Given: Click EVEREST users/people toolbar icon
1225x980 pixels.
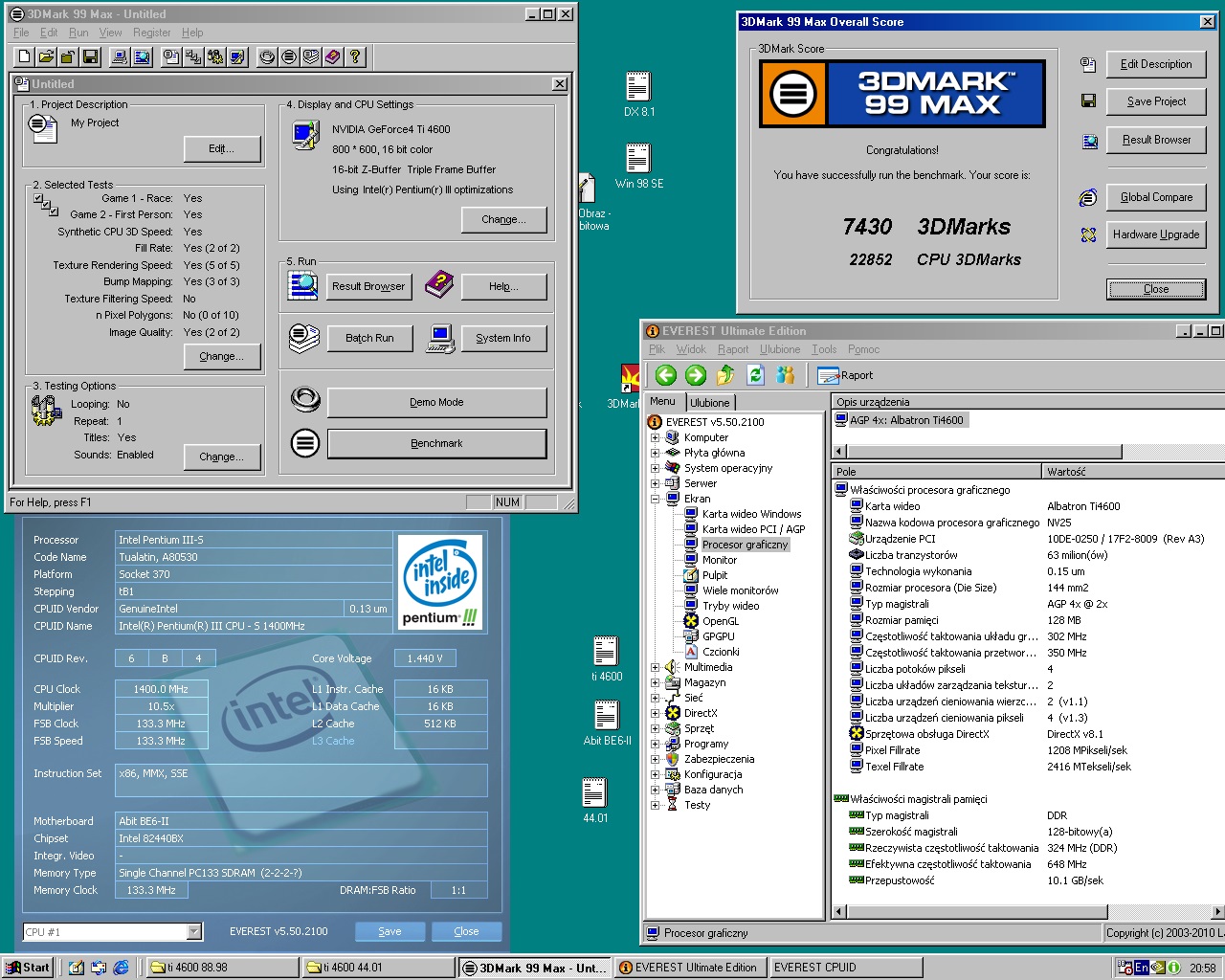Looking at the screenshot, I should 786,375.
